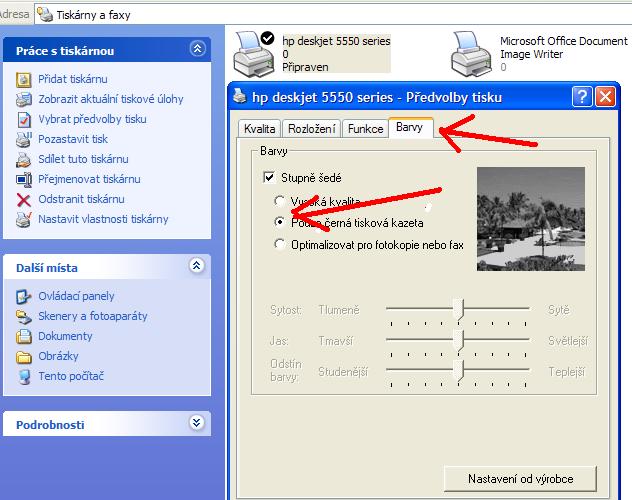This screenshot has height=500, width=632.
Task: Open the Ovládací panely link
Action: (x=76, y=296)
